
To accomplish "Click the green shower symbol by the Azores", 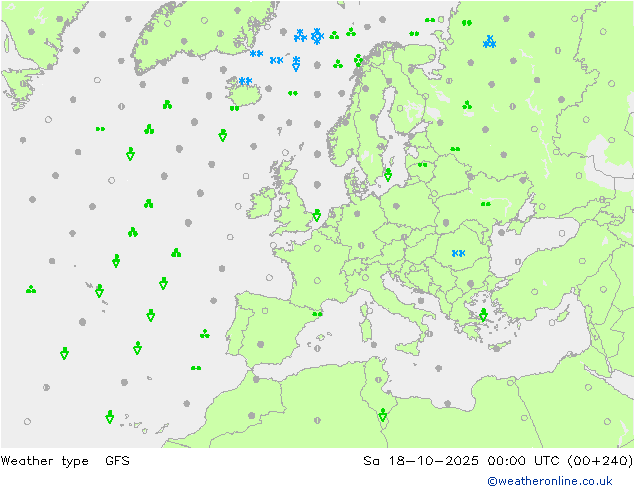I will click(x=99, y=291).
